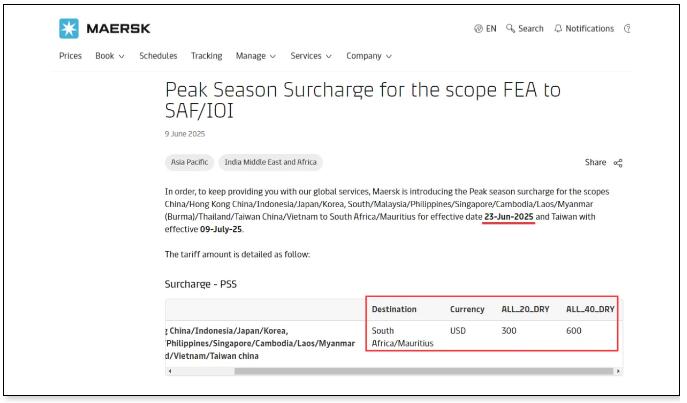This screenshot has width=687, height=403.
Task: Click the horizontal table scrollbar thumb
Action: click(423, 371)
